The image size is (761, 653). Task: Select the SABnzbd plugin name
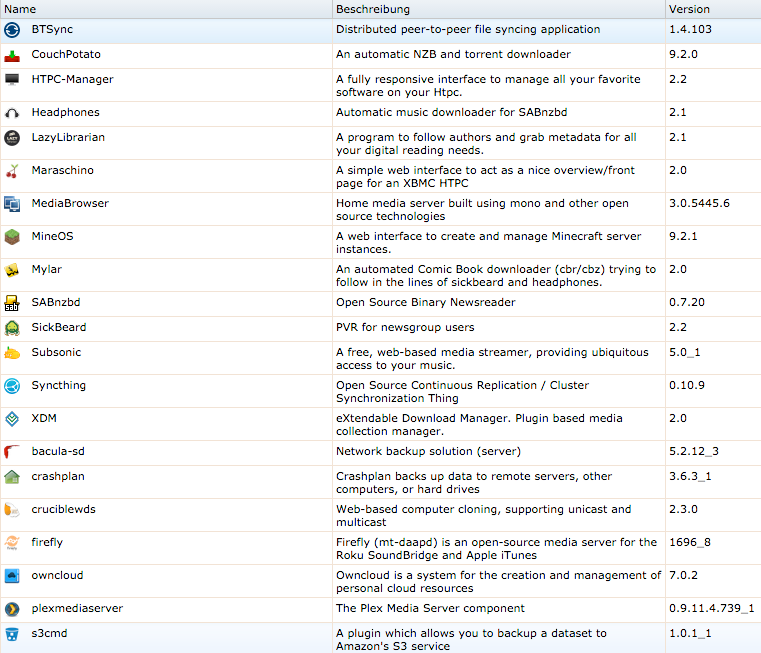[x=56, y=302]
